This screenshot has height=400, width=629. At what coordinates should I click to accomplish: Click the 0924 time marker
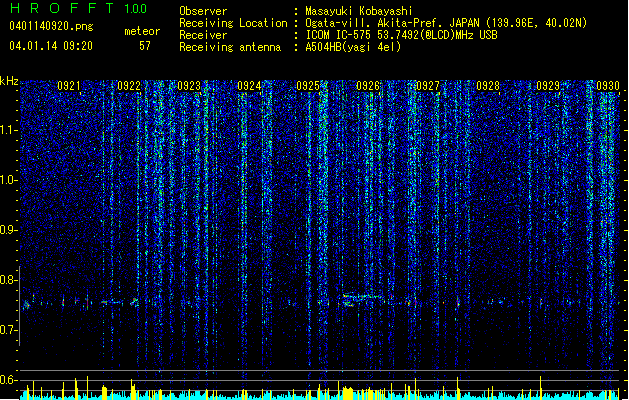click(x=249, y=86)
